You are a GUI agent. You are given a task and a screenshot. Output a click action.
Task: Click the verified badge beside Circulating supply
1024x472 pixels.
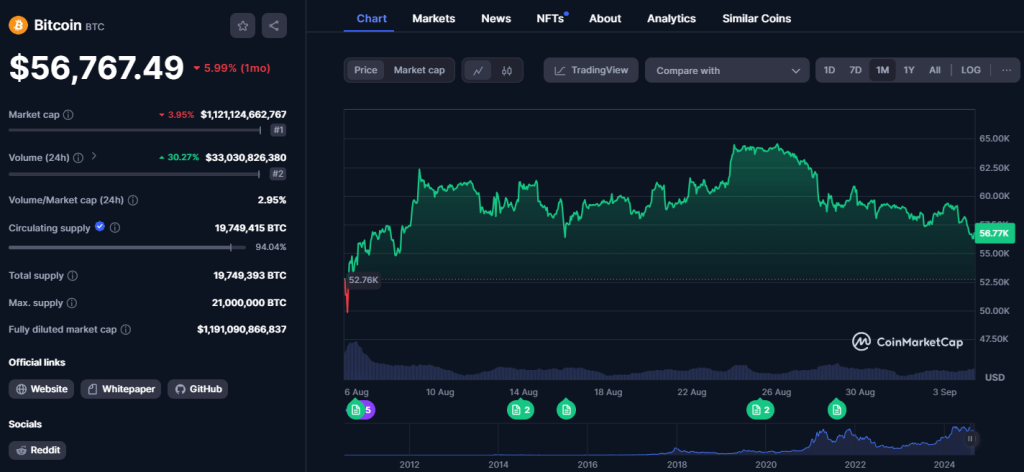[x=100, y=227]
